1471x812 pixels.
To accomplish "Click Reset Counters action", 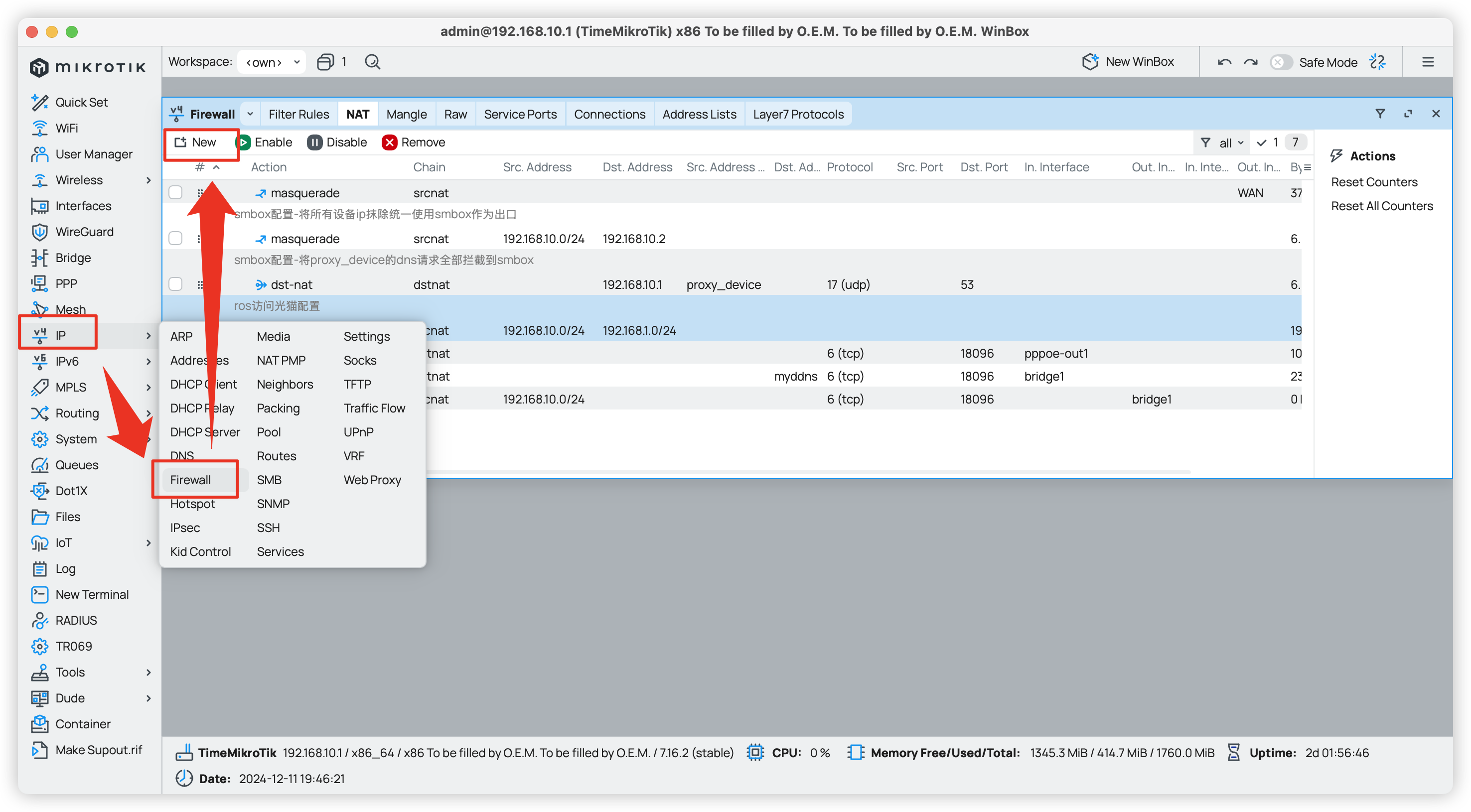I will coord(1374,182).
